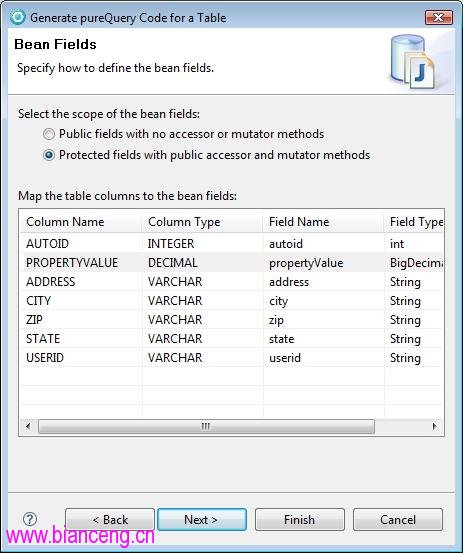Click the help question mark icon
Screen dimensions: 463x553
point(30,519)
